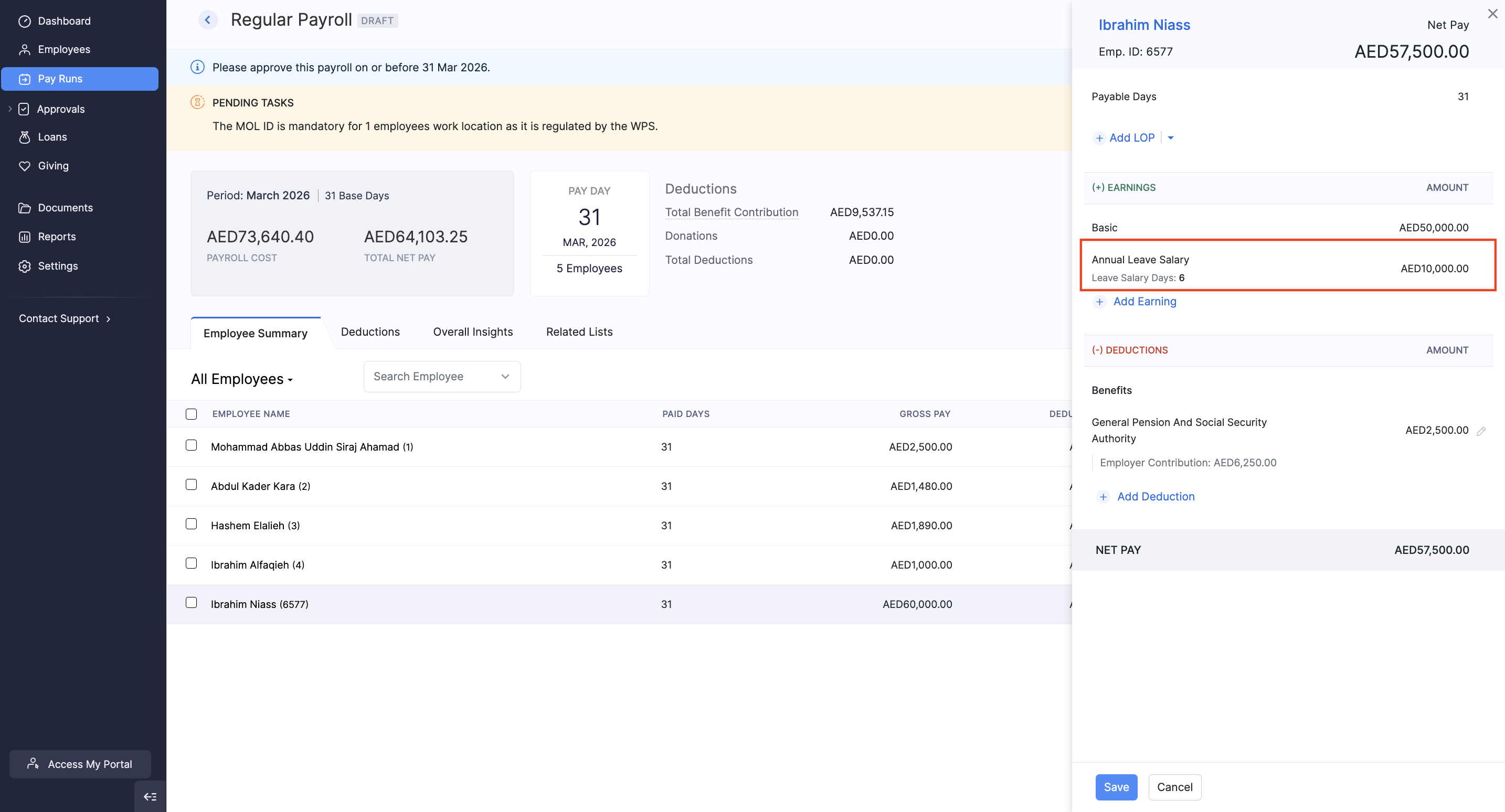Screen dimensions: 1505x812
Task: Select the Ibrahim Niass row checkbox
Action: 191,603
